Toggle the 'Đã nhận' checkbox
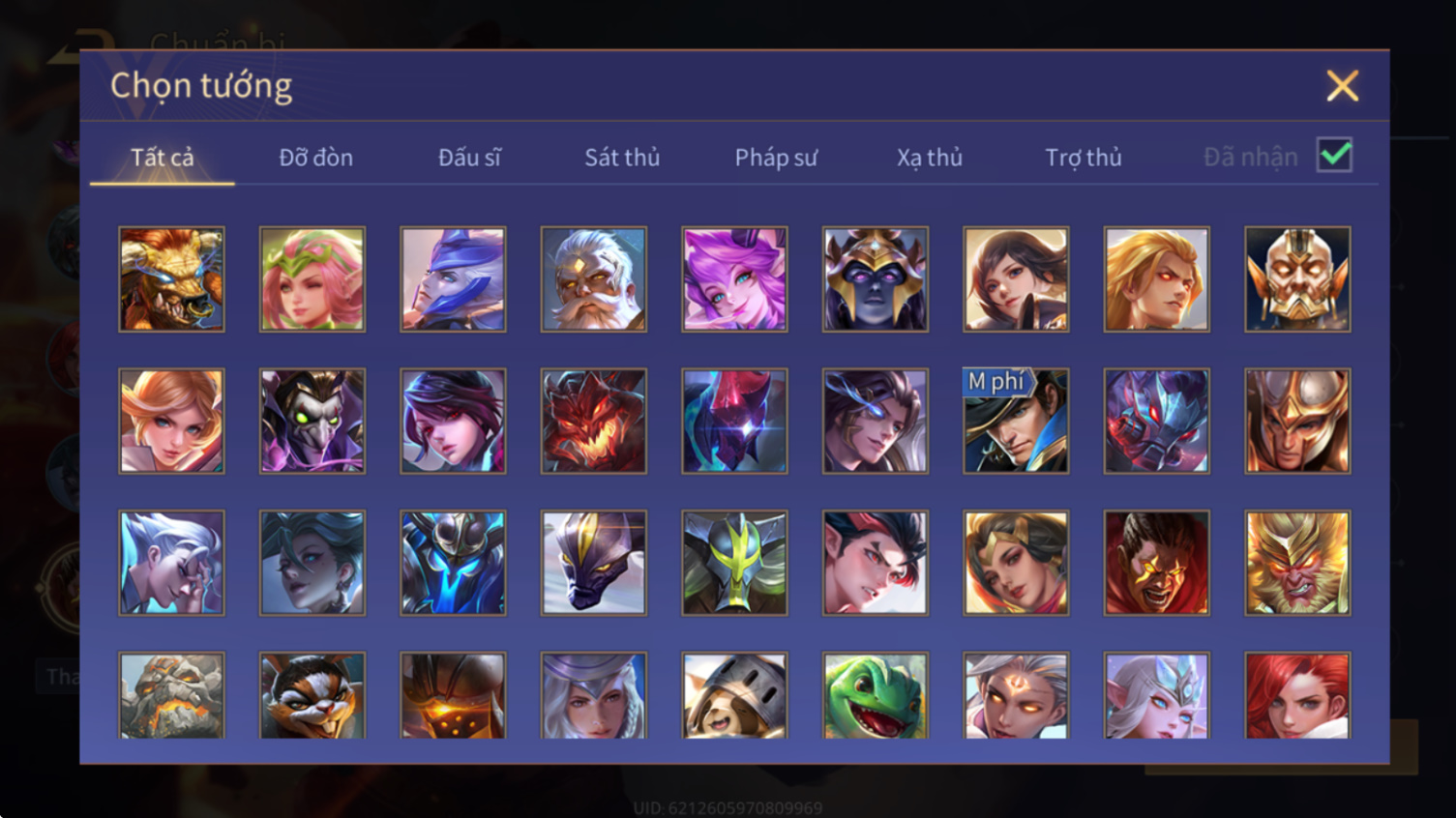 pos(1335,155)
